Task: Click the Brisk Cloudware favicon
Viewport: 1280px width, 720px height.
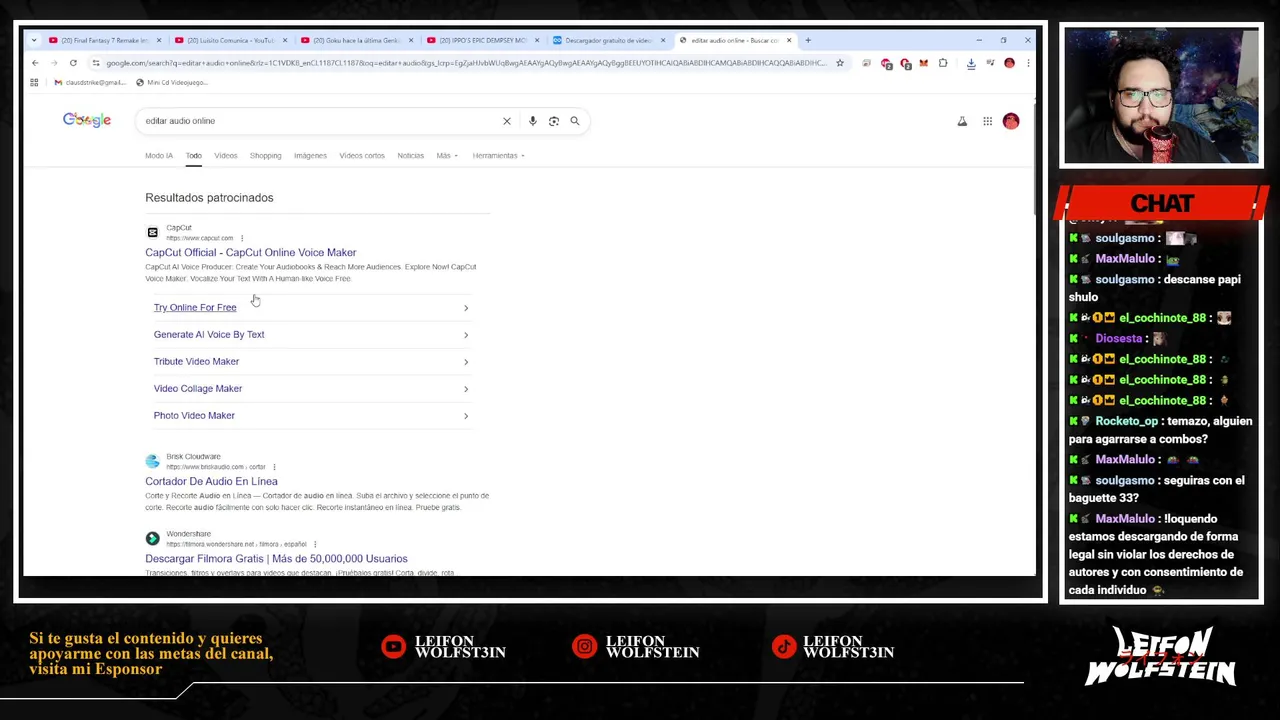Action: (152, 461)
